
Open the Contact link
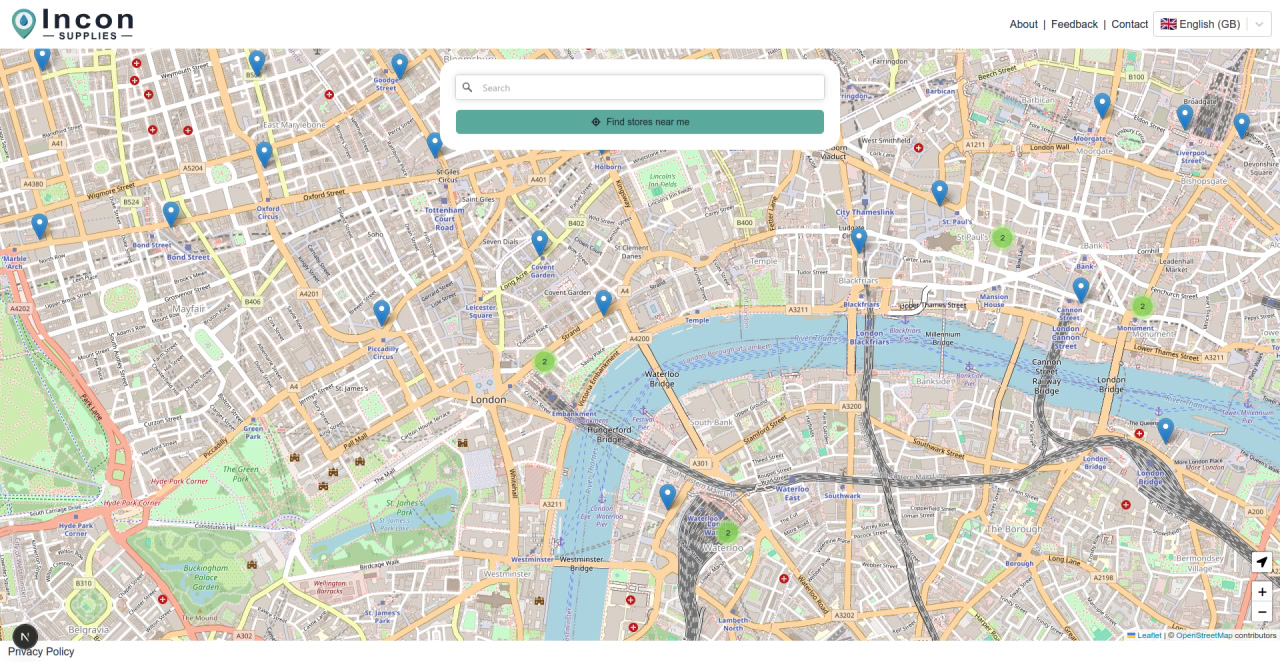point(1130,24)
